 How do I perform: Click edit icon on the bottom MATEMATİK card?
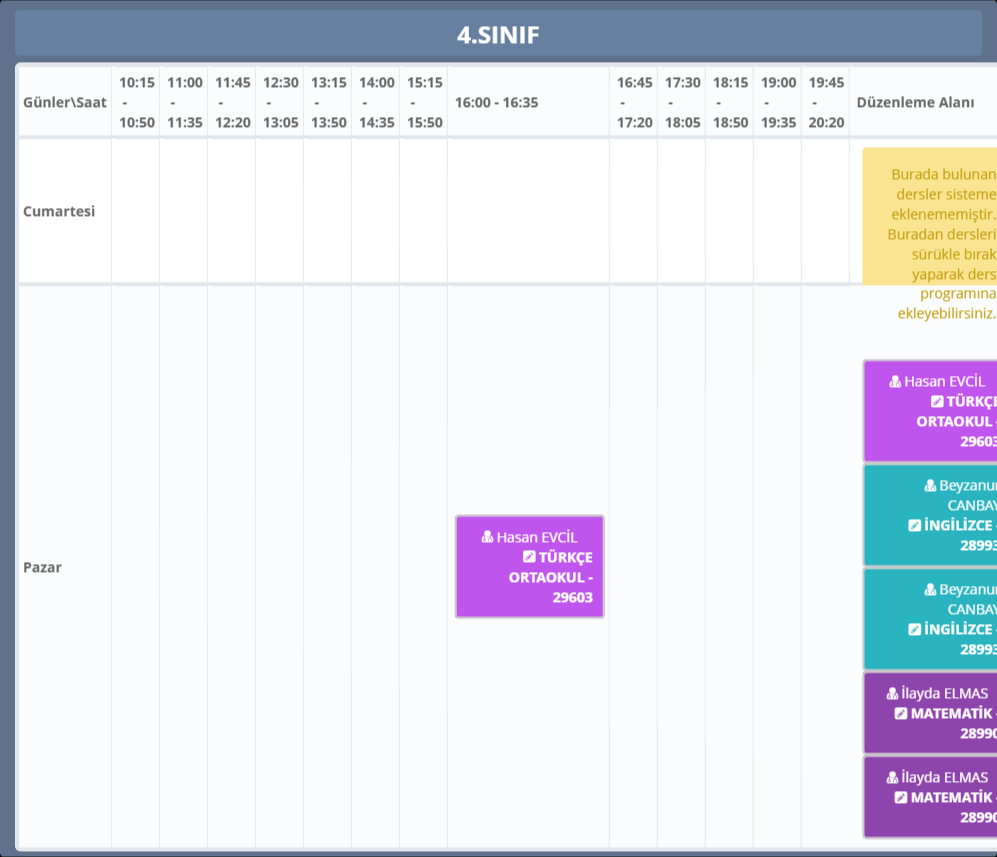click(901, 797)
